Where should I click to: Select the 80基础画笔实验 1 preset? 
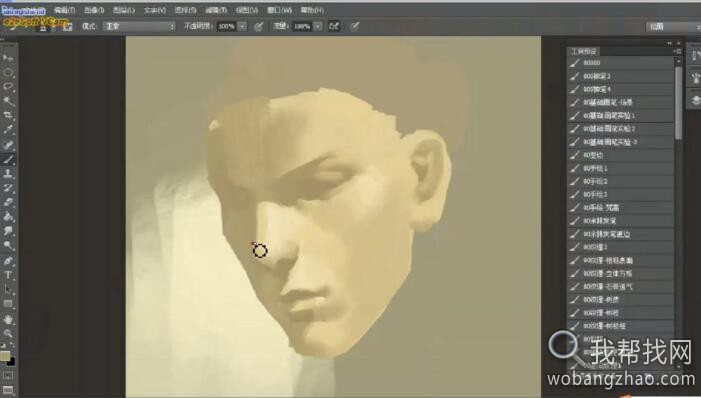coord(621,116)
